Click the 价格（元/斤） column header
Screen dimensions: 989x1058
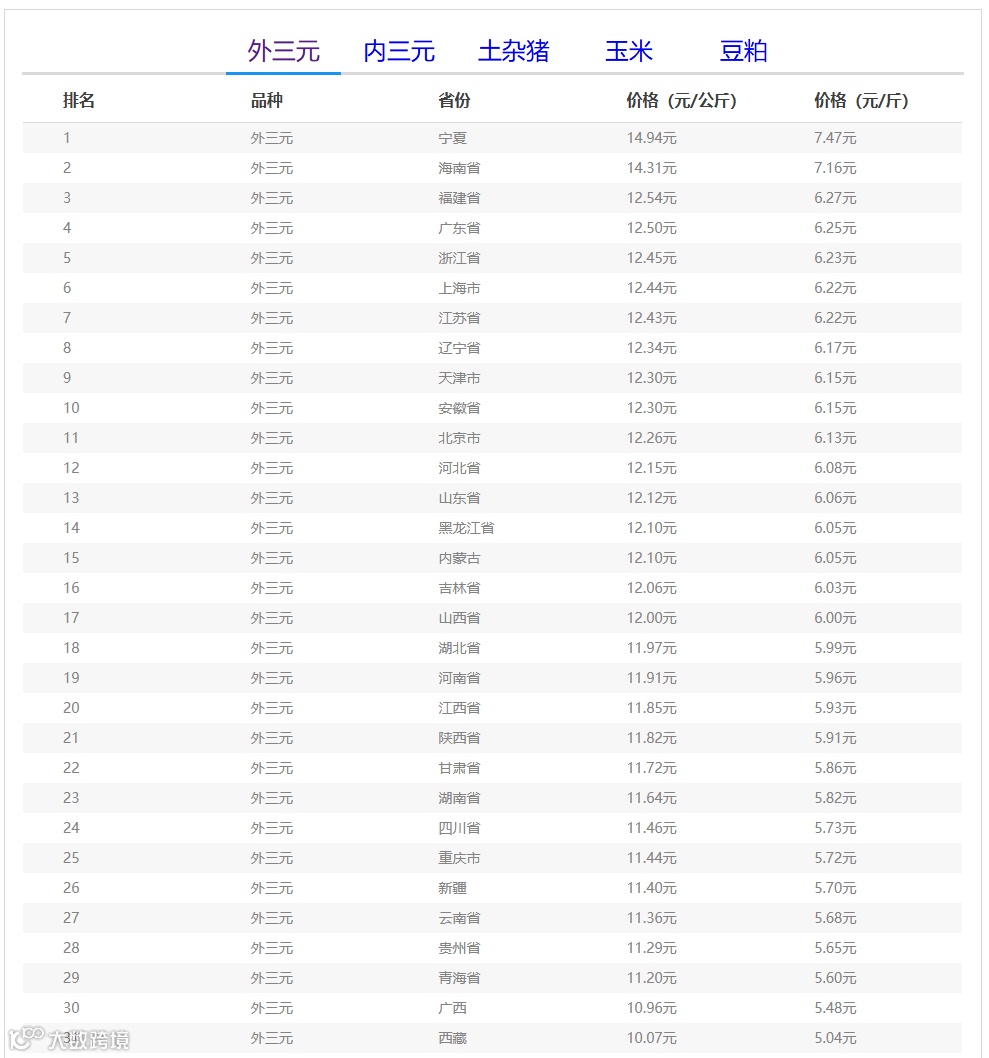[x=861, y=101]
